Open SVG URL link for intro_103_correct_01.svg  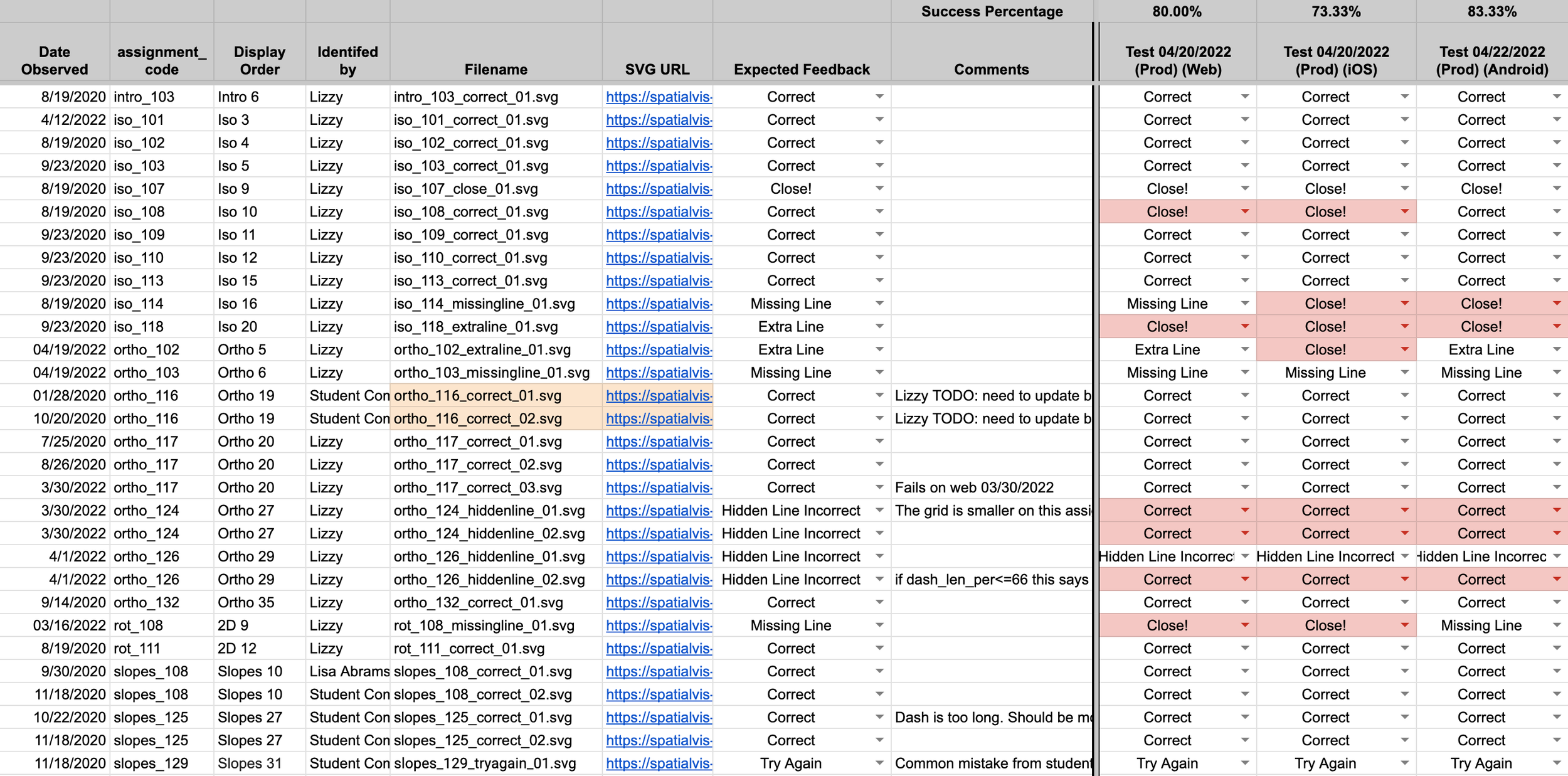[x=659, y=97]
